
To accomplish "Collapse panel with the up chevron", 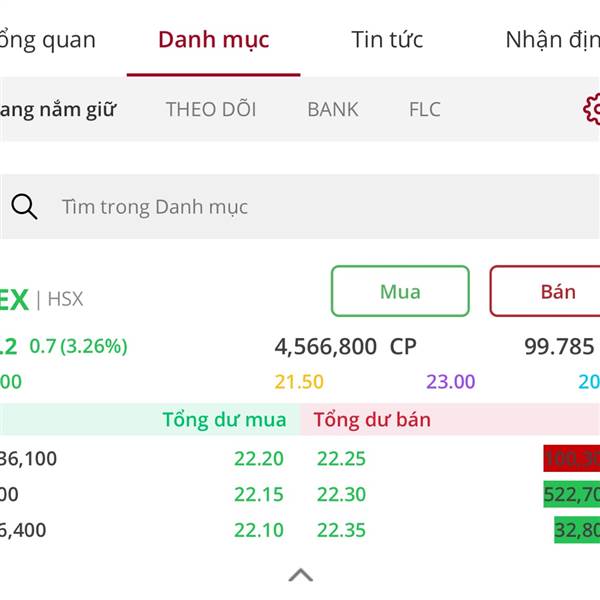I will pos(301,575).
